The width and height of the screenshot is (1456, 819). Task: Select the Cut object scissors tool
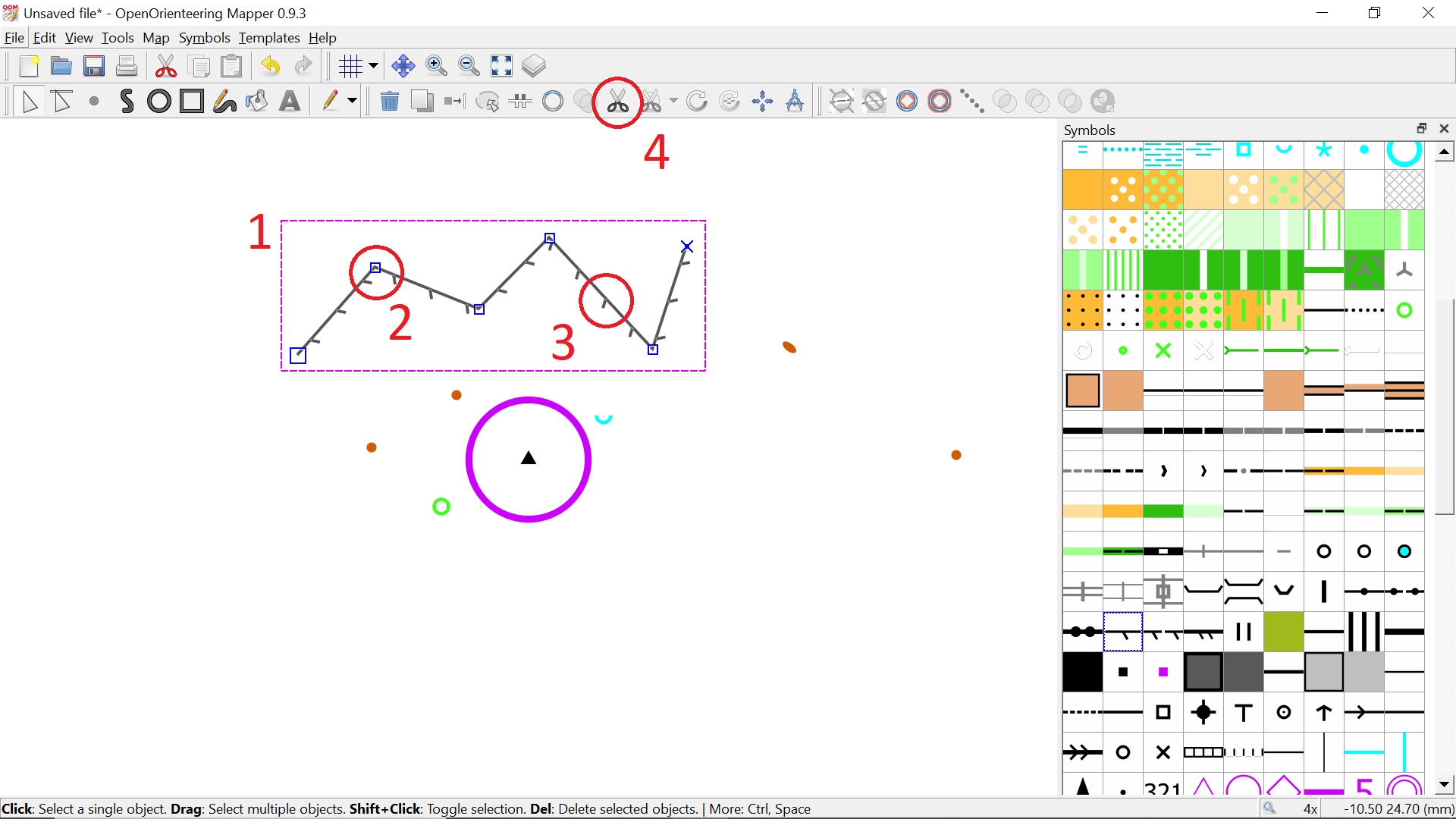(x=618, y=102)
